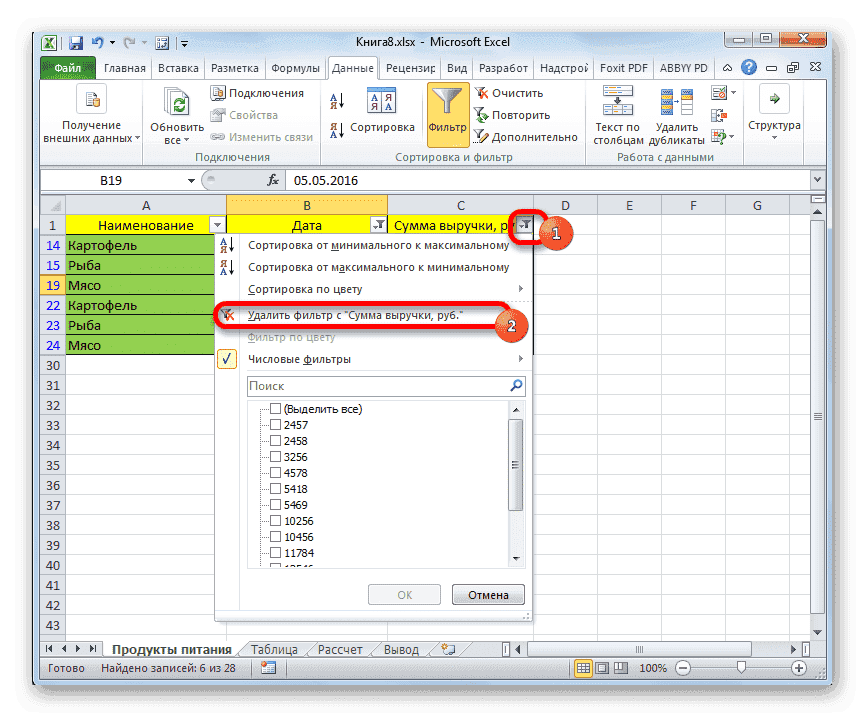864x717 pixels.
Task: Sort ascending with the А-Я icon
Action: [335, 97]
